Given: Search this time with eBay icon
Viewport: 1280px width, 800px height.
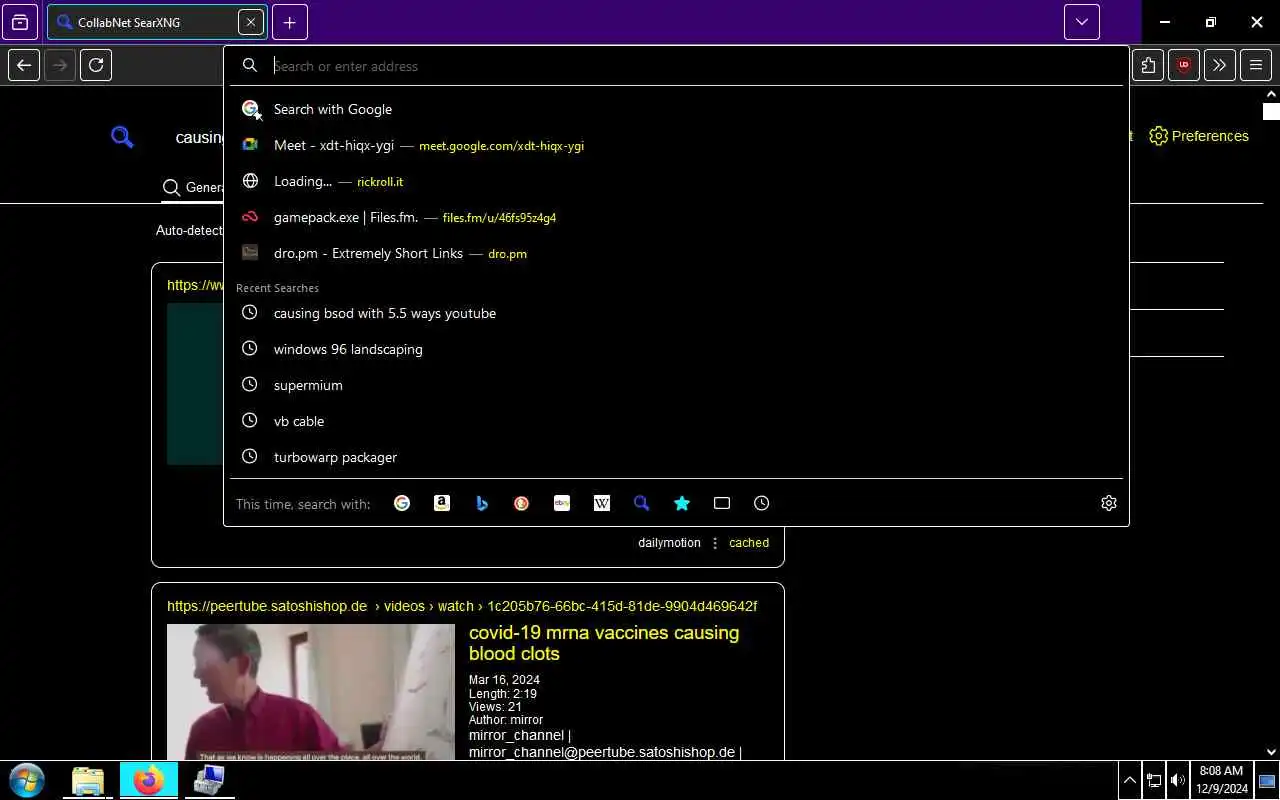Looking at the screenshot, I should 562,503.
